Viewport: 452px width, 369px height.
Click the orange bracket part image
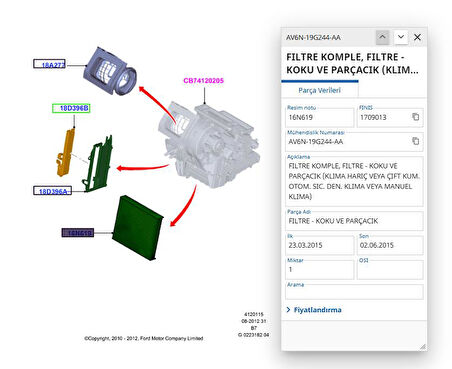65,153
